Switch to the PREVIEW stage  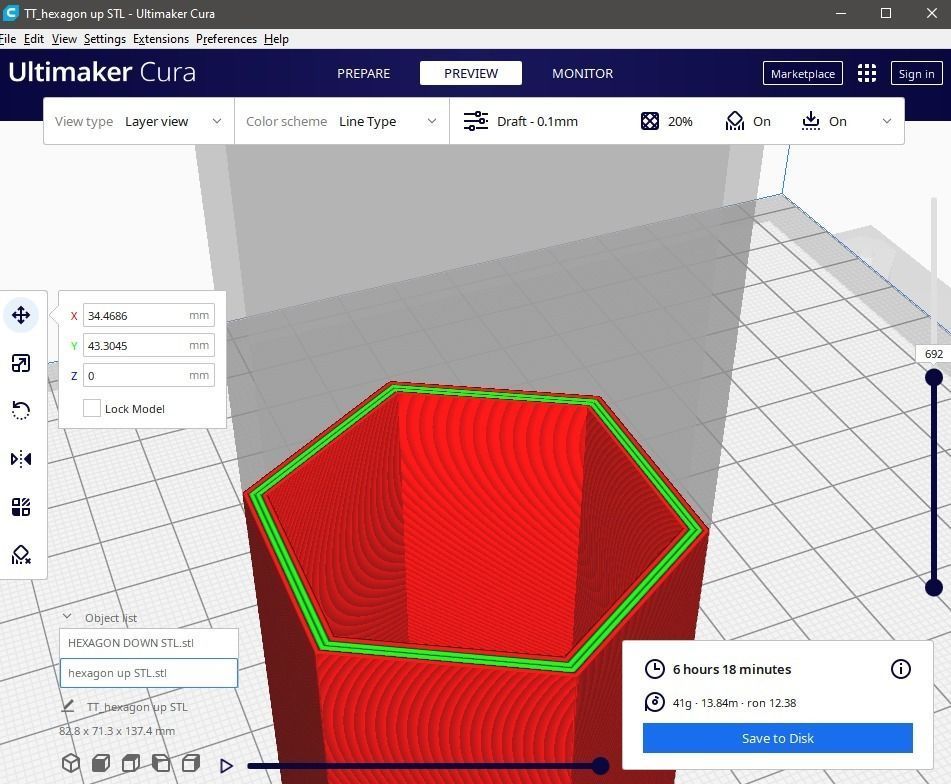(x=471, y=73)
